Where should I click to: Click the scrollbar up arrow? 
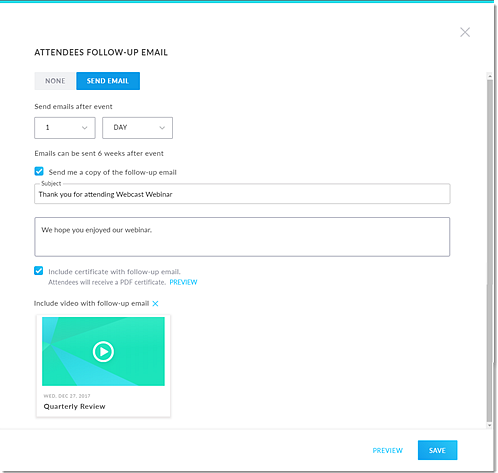(489, 76)
